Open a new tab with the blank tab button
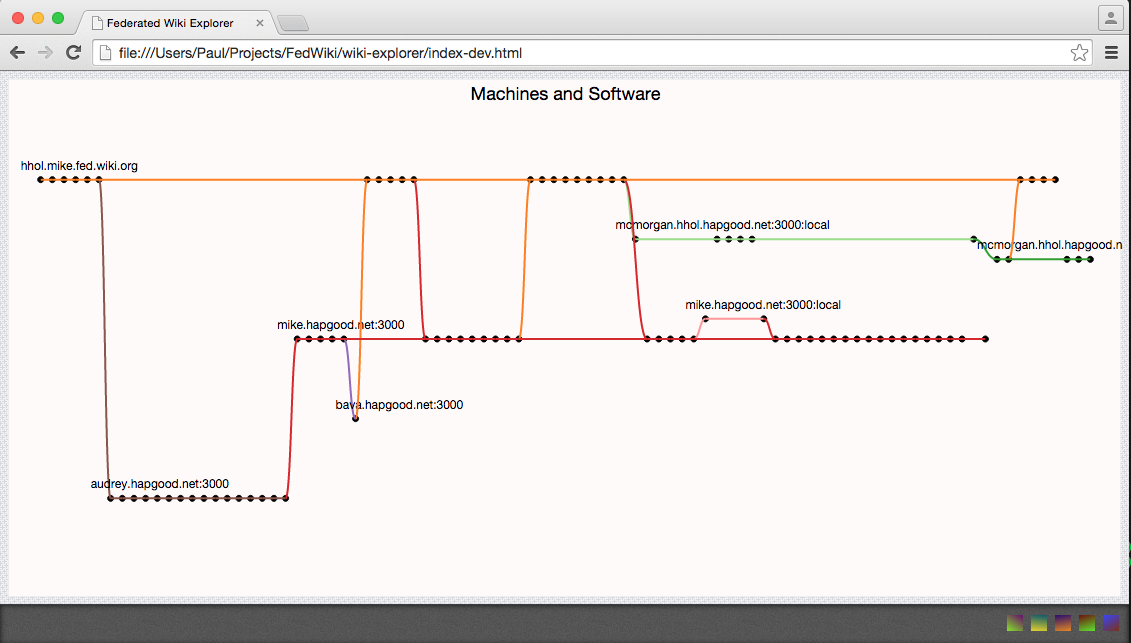Image resolution: width=1131 pixels, height=643 pixels. 293,23
